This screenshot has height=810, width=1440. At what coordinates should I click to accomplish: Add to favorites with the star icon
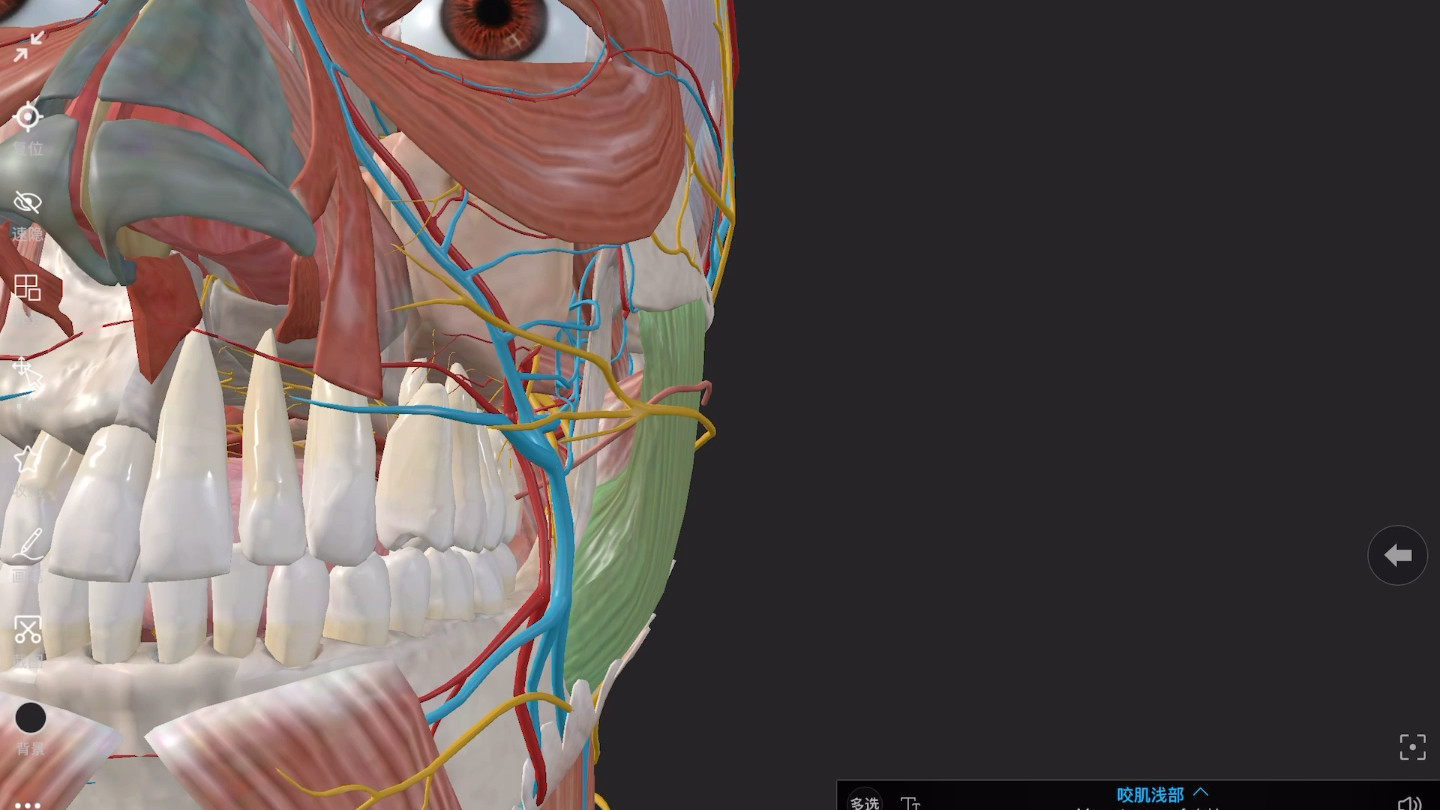click(27, 461)
